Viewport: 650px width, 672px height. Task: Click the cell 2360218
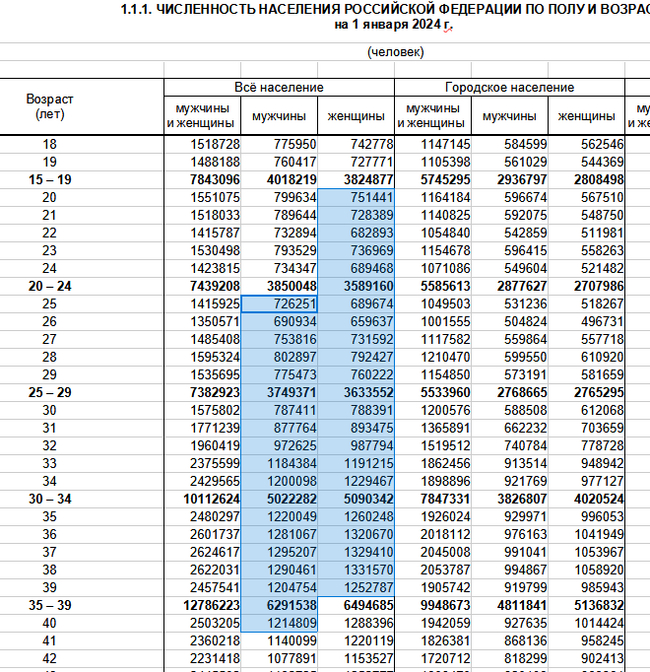[x=202, y=641]
